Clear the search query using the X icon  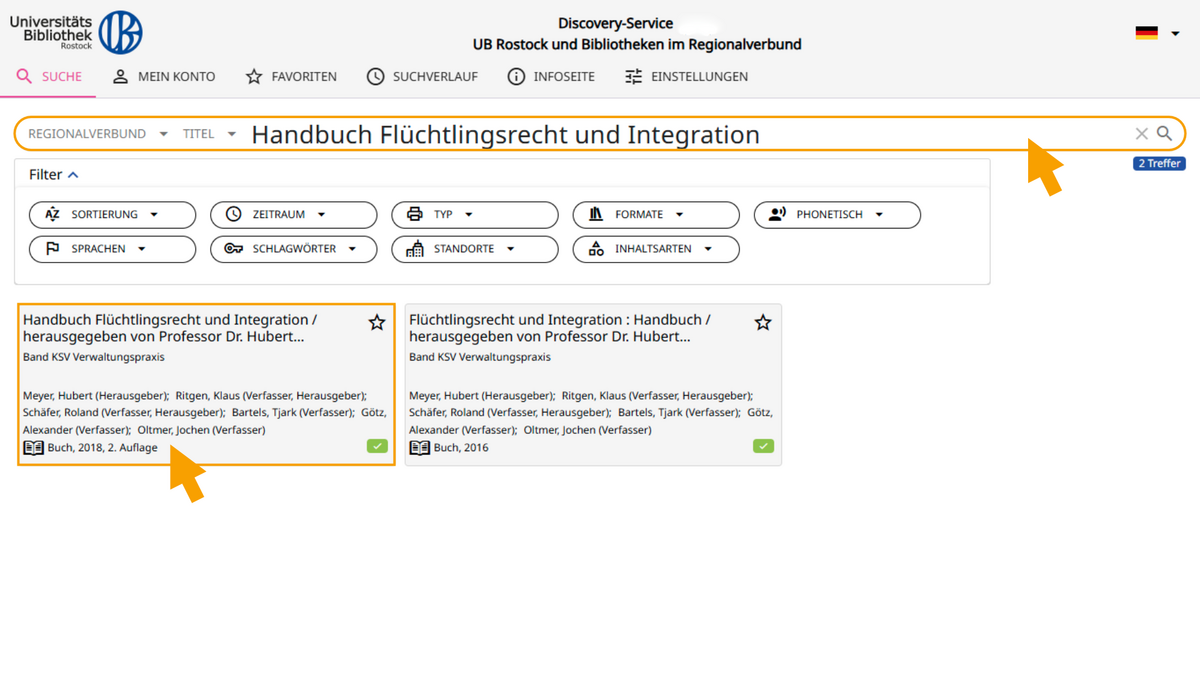[1141, 133]
